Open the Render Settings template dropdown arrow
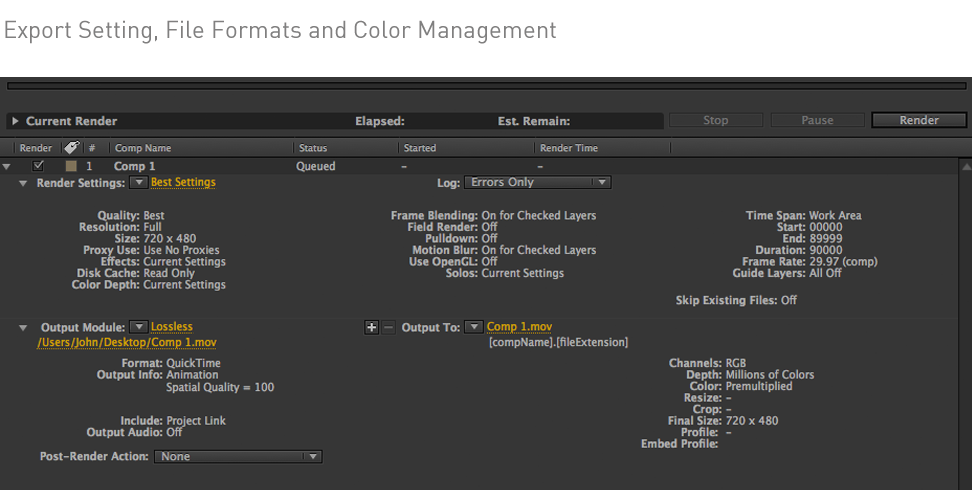Viewport: 972px width, 490px height. [x=138, y=182]
